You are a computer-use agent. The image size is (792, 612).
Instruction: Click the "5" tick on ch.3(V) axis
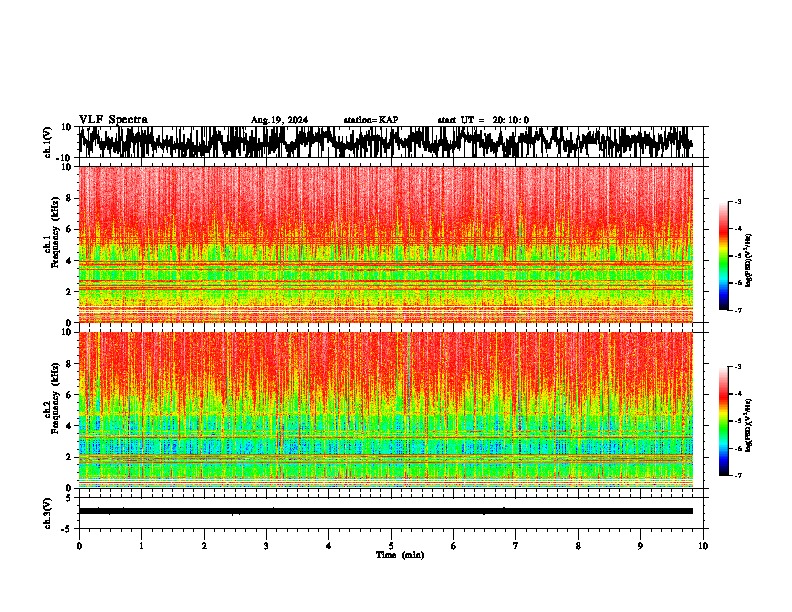pos(70,498)
